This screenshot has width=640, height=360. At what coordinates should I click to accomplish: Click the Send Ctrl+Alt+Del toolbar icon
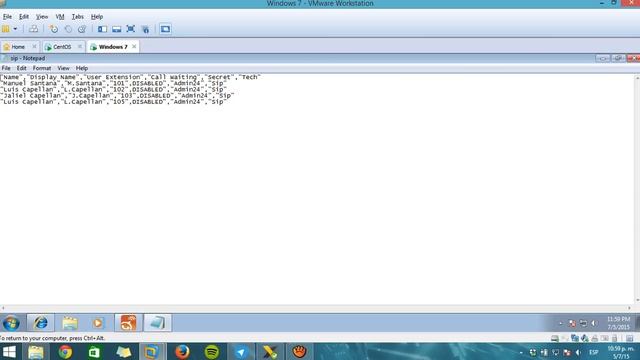pos(33,29)
